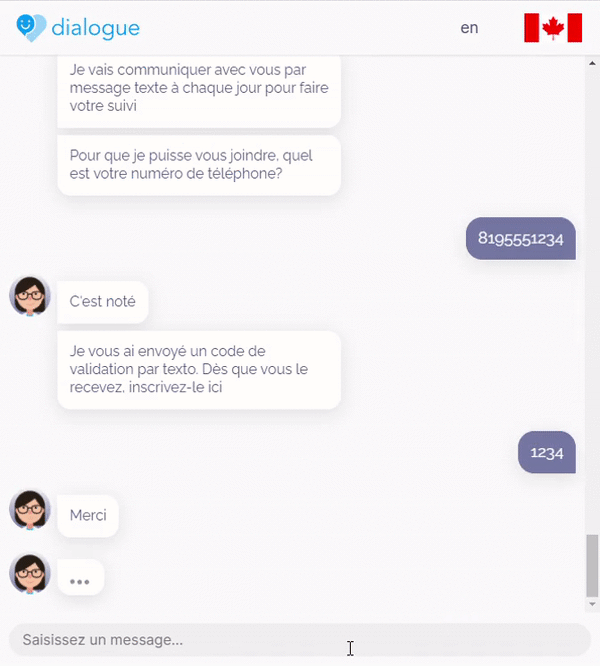Click the avatar next to 'C'est noté'
600x666 pixels.
30,296
